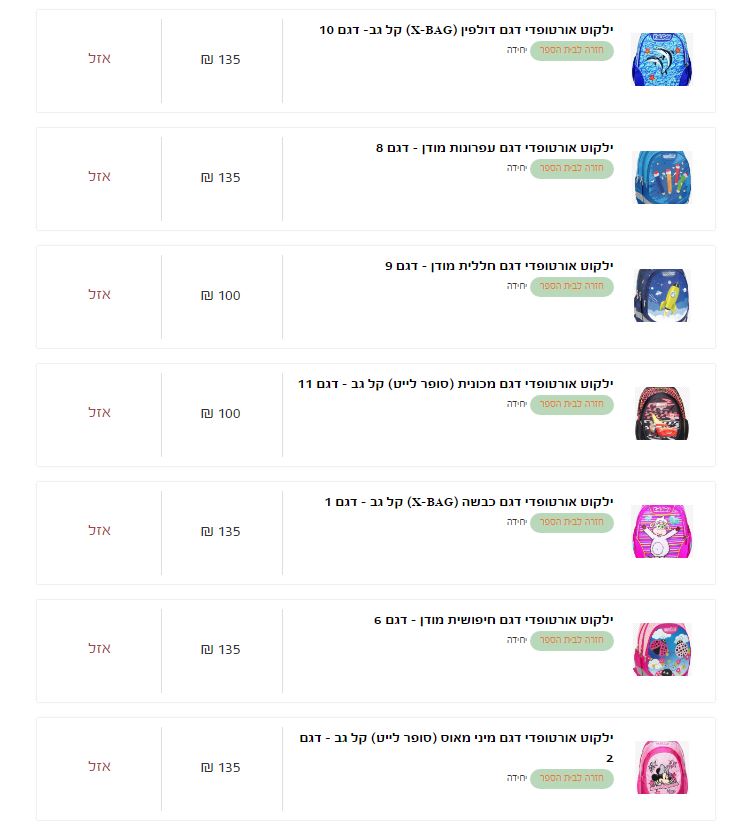Open the מכונית סופר לייט דגם 11 product

tap(455, 384)
